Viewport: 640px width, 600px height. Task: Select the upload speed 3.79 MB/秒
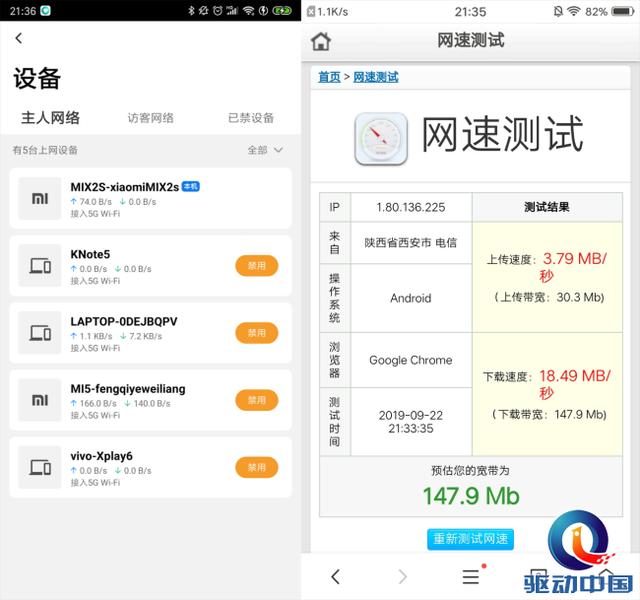pos(575,267)
